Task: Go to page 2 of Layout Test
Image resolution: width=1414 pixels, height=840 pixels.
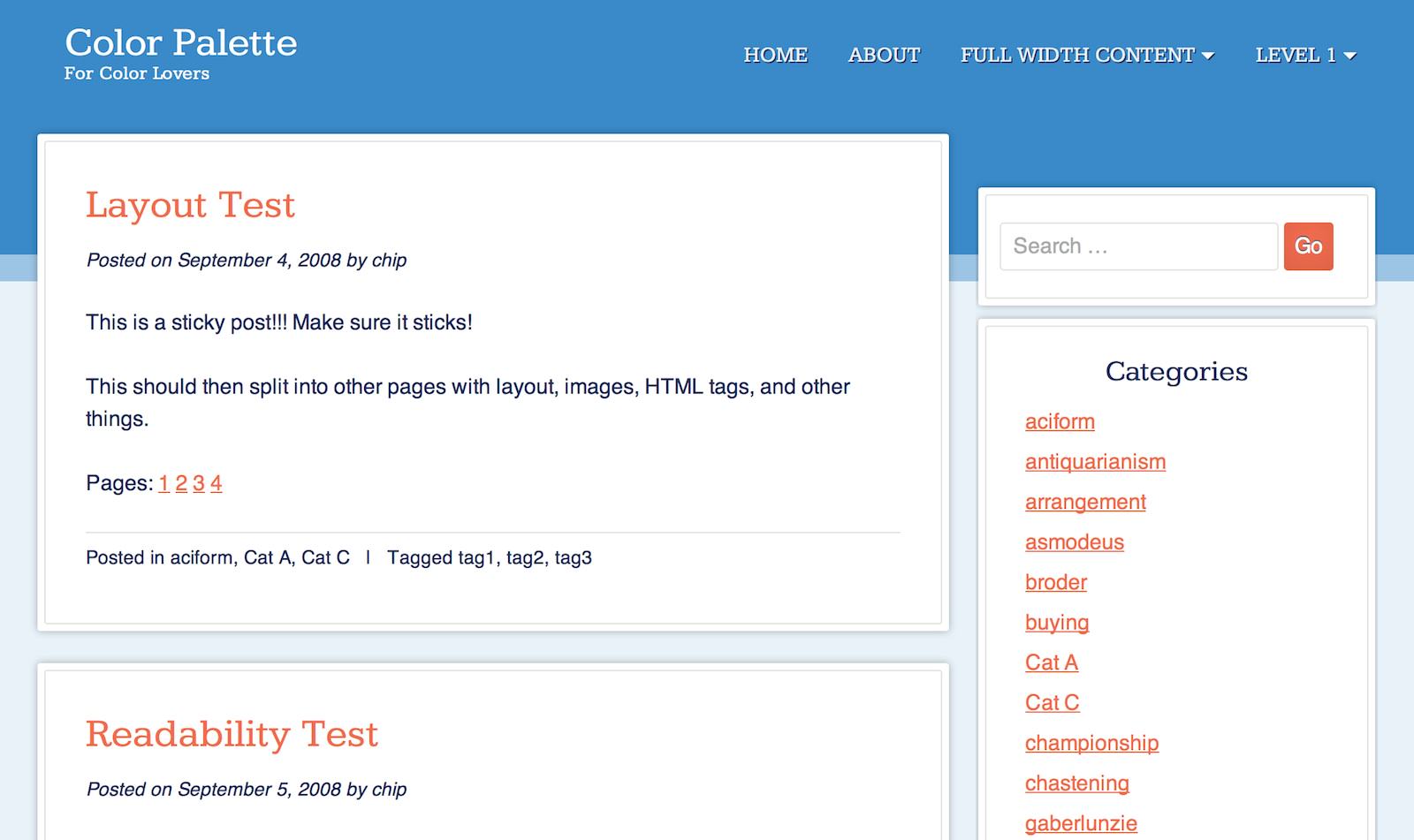Action: coord(181,483)
